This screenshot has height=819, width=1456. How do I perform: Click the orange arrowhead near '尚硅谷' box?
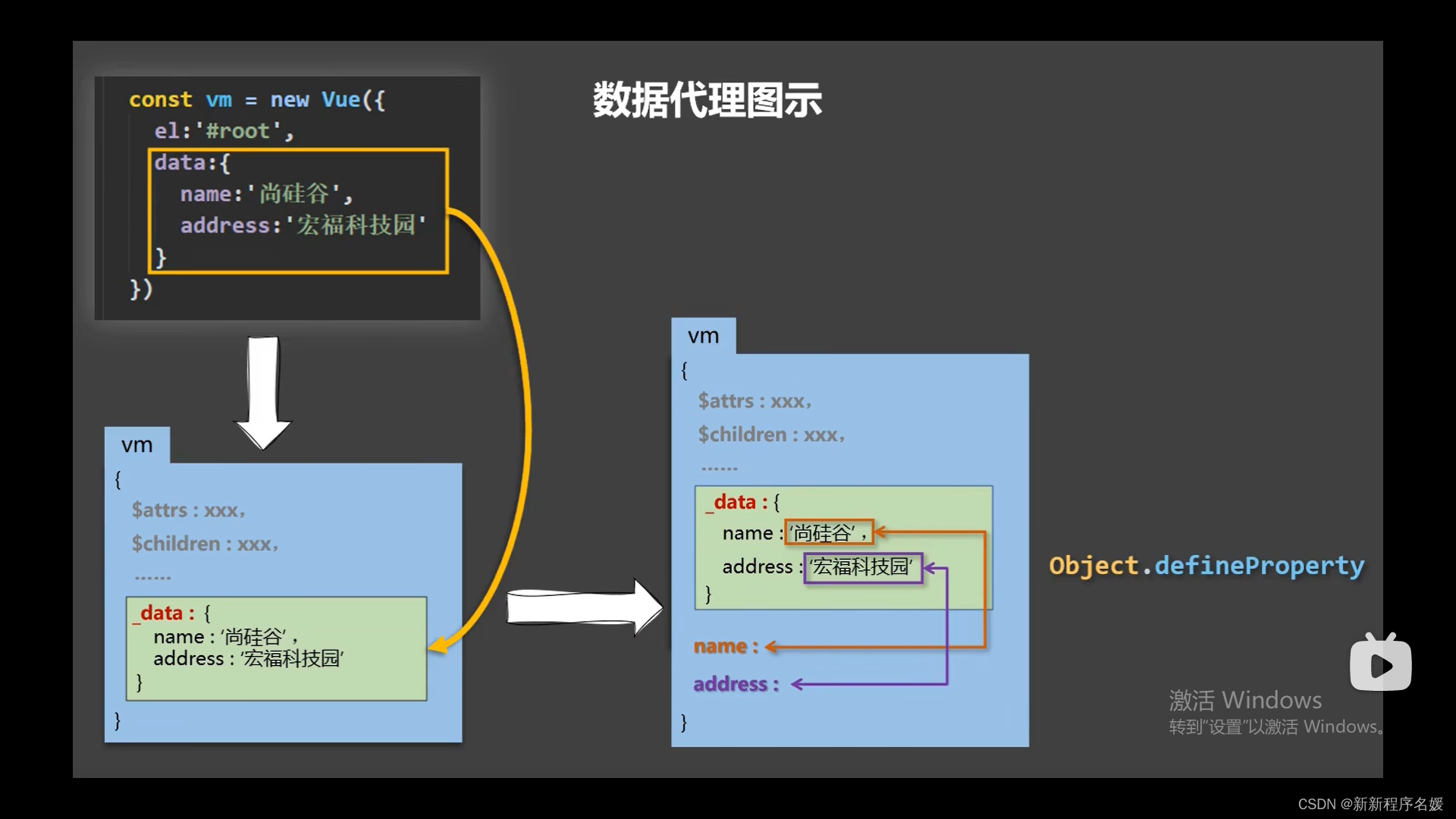[881, 532]
